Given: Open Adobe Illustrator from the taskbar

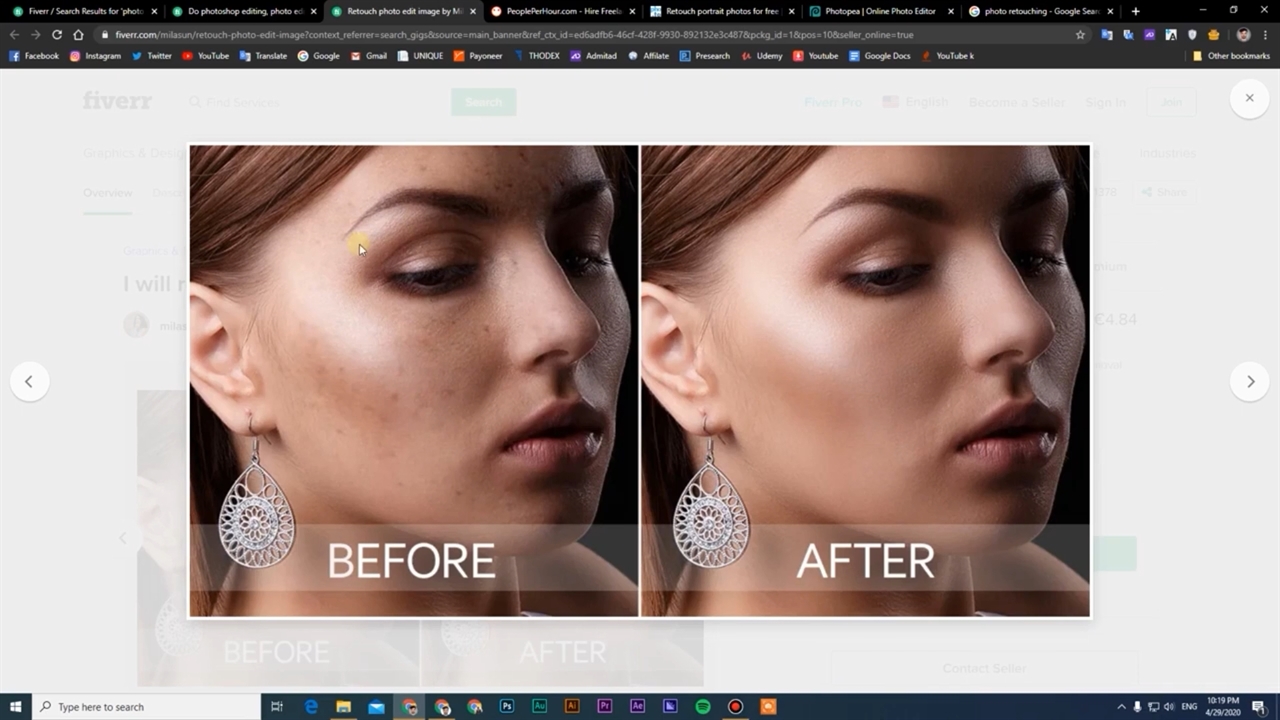Looking at the screenshot, I should click(x=572, y=707).
